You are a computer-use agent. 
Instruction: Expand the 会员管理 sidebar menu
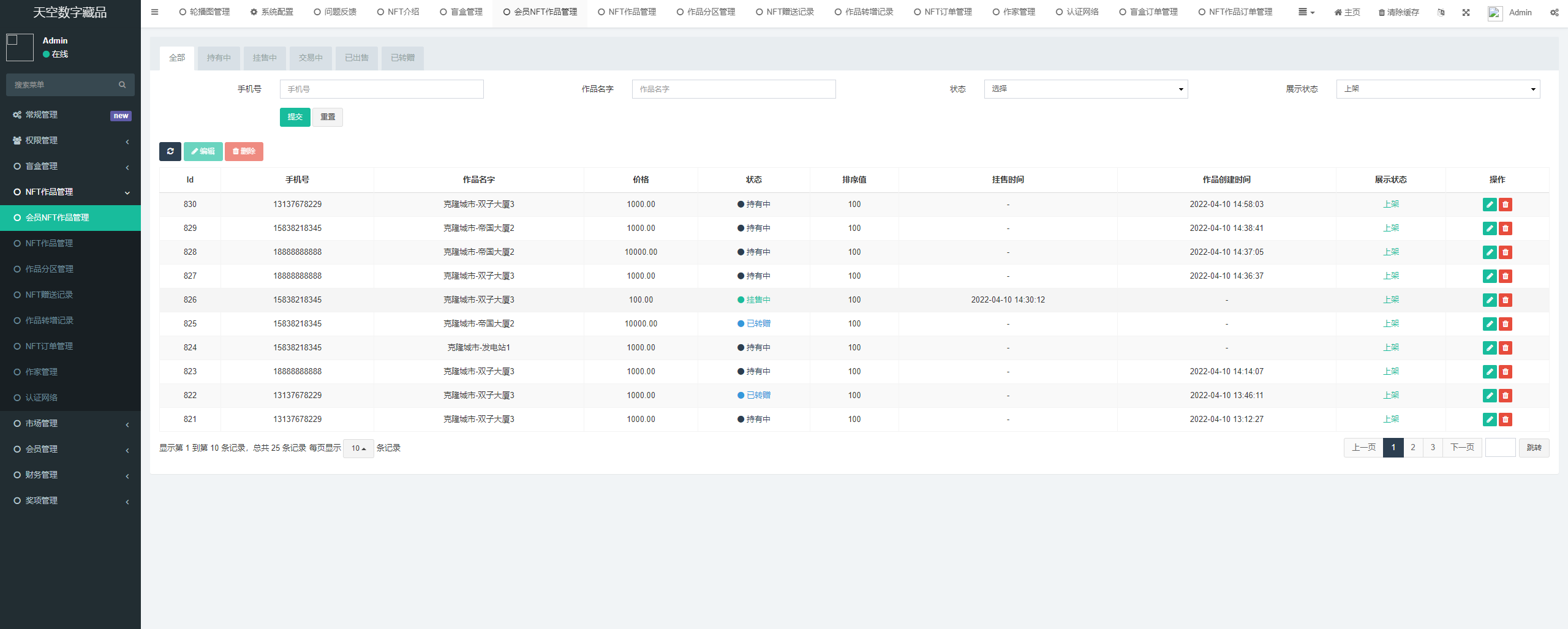pyautogui.click(x=43, y=448)
